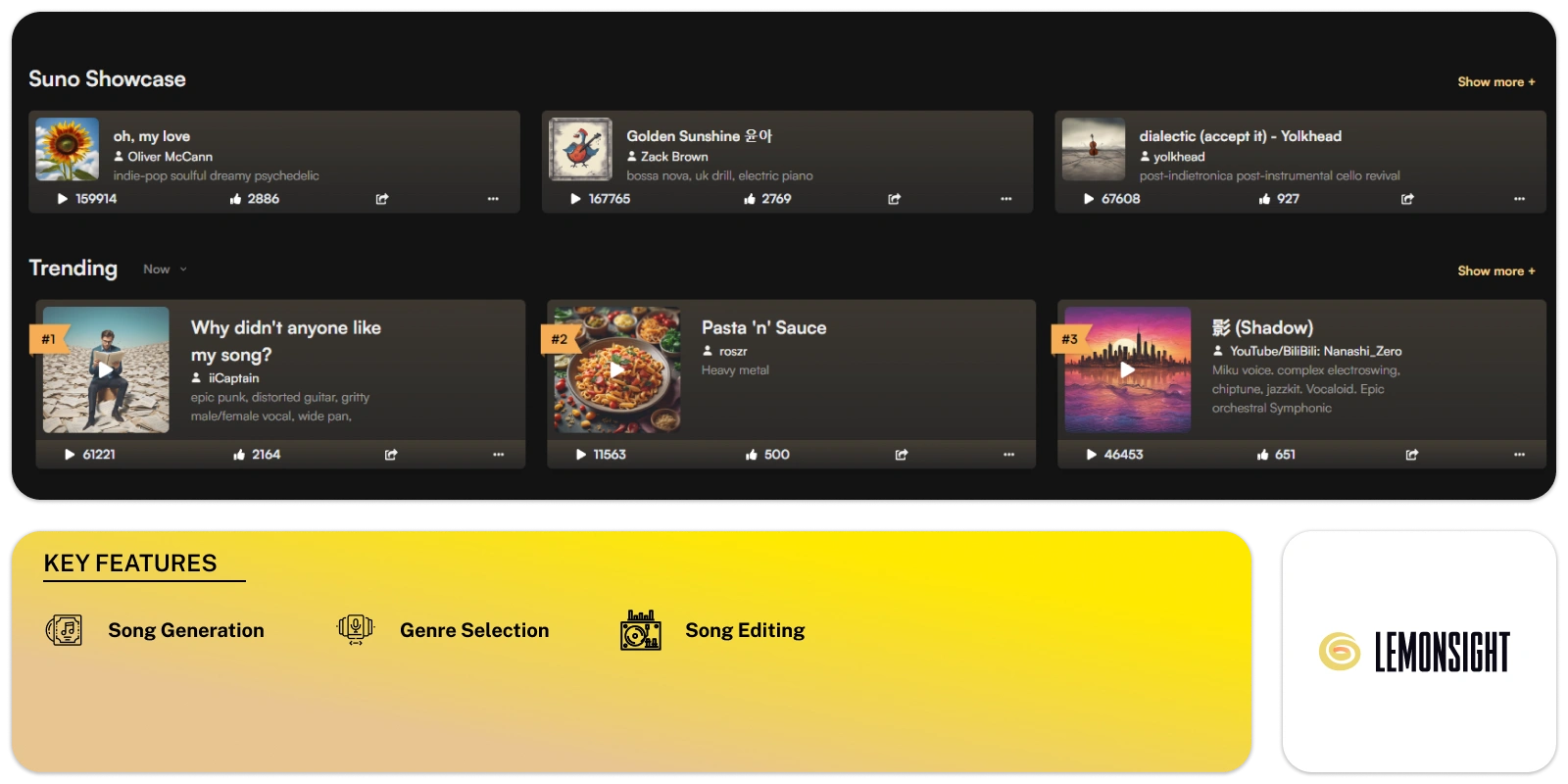
Task: Play the 'Pasta 'n' Sauce' thumbnail
Action: (616, 369)
